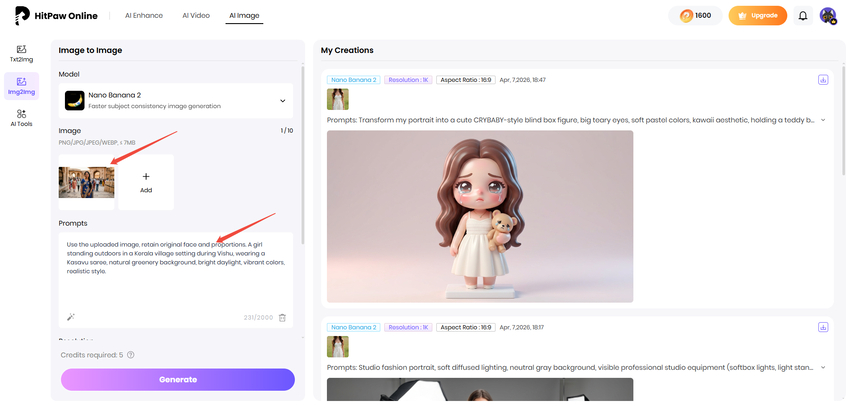Select the uploaded source image thumbnail
Viewport: 854px width, 409px height.
tap(87, 182)
